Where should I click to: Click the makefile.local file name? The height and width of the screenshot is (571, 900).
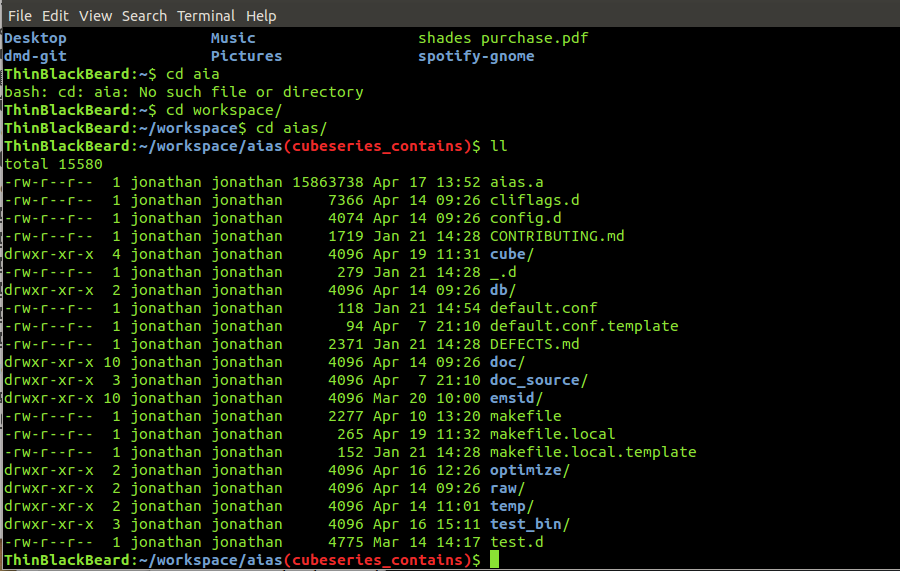point(552,434)
